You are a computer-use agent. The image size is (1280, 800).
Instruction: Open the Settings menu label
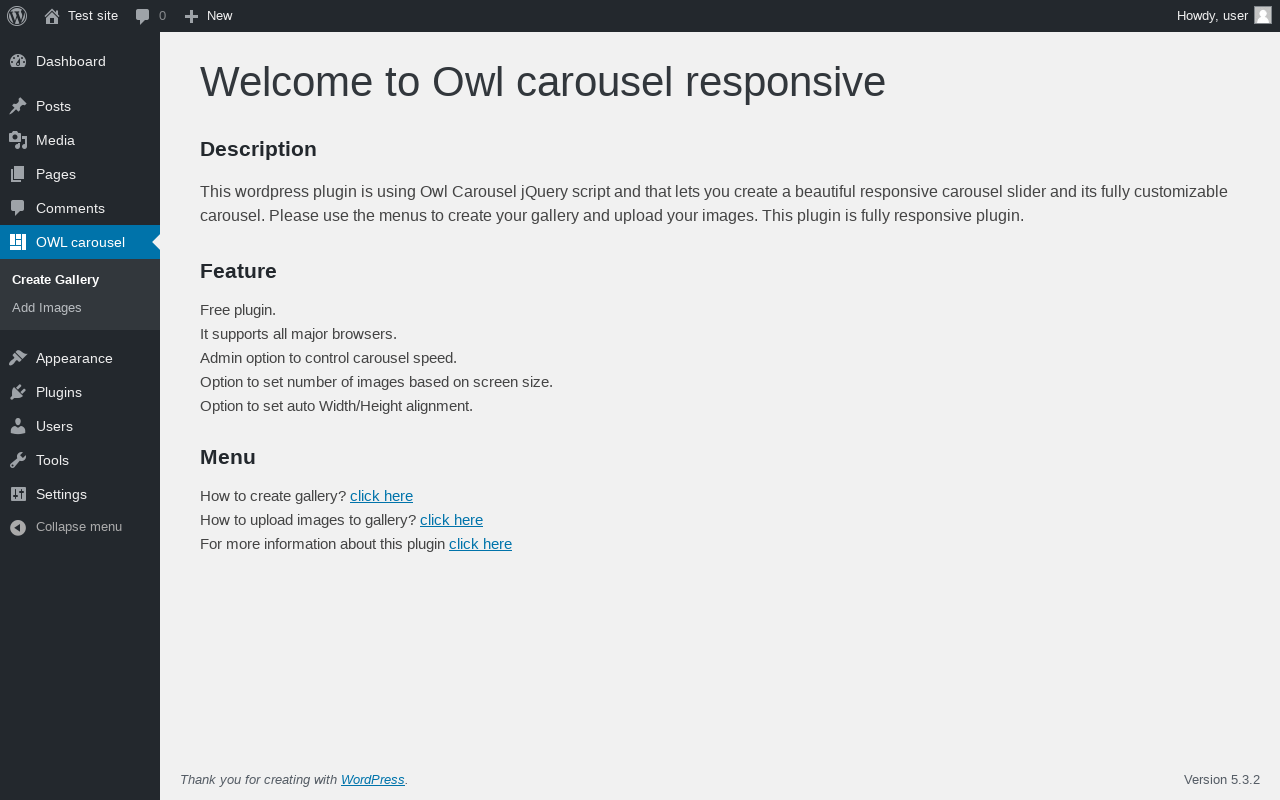coord(61,494)
